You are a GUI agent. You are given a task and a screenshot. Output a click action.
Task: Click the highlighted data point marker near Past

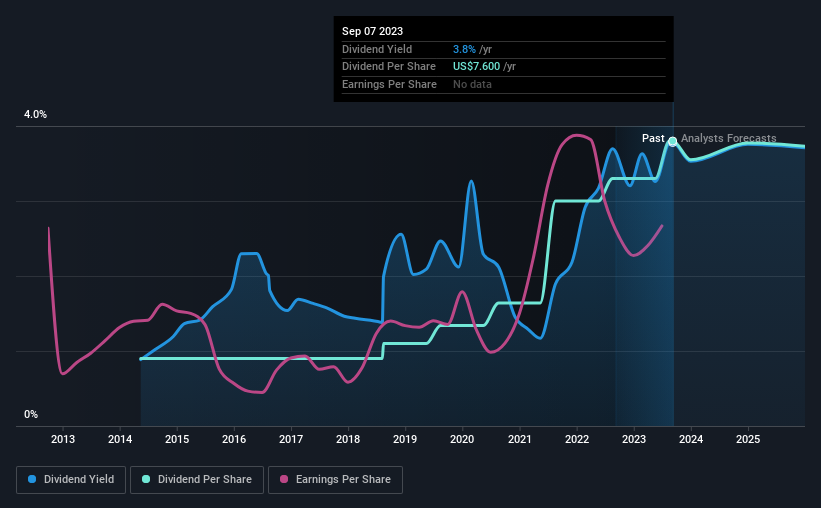(673, 141)
